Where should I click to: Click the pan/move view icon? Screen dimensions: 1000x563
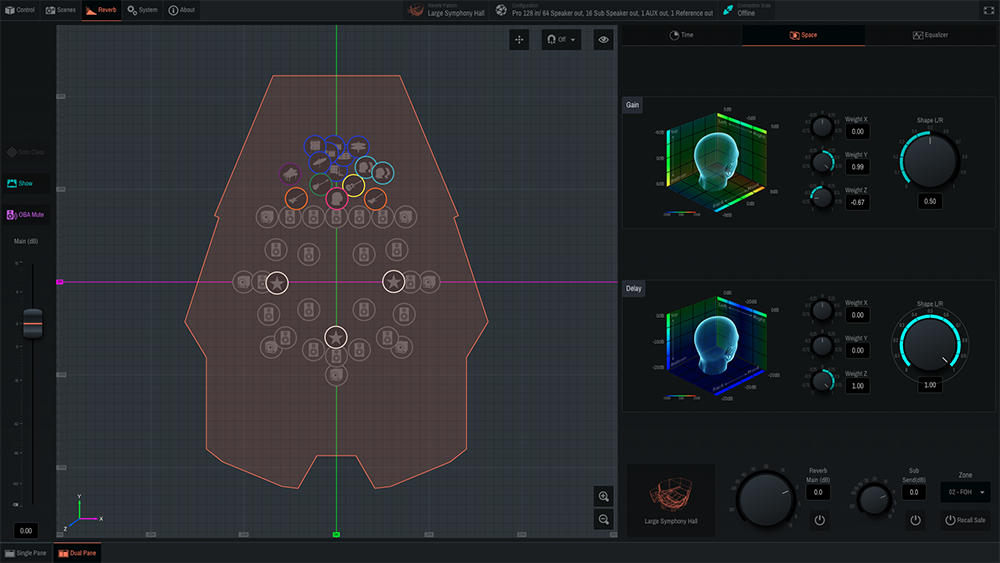click(x=519, y=39)
